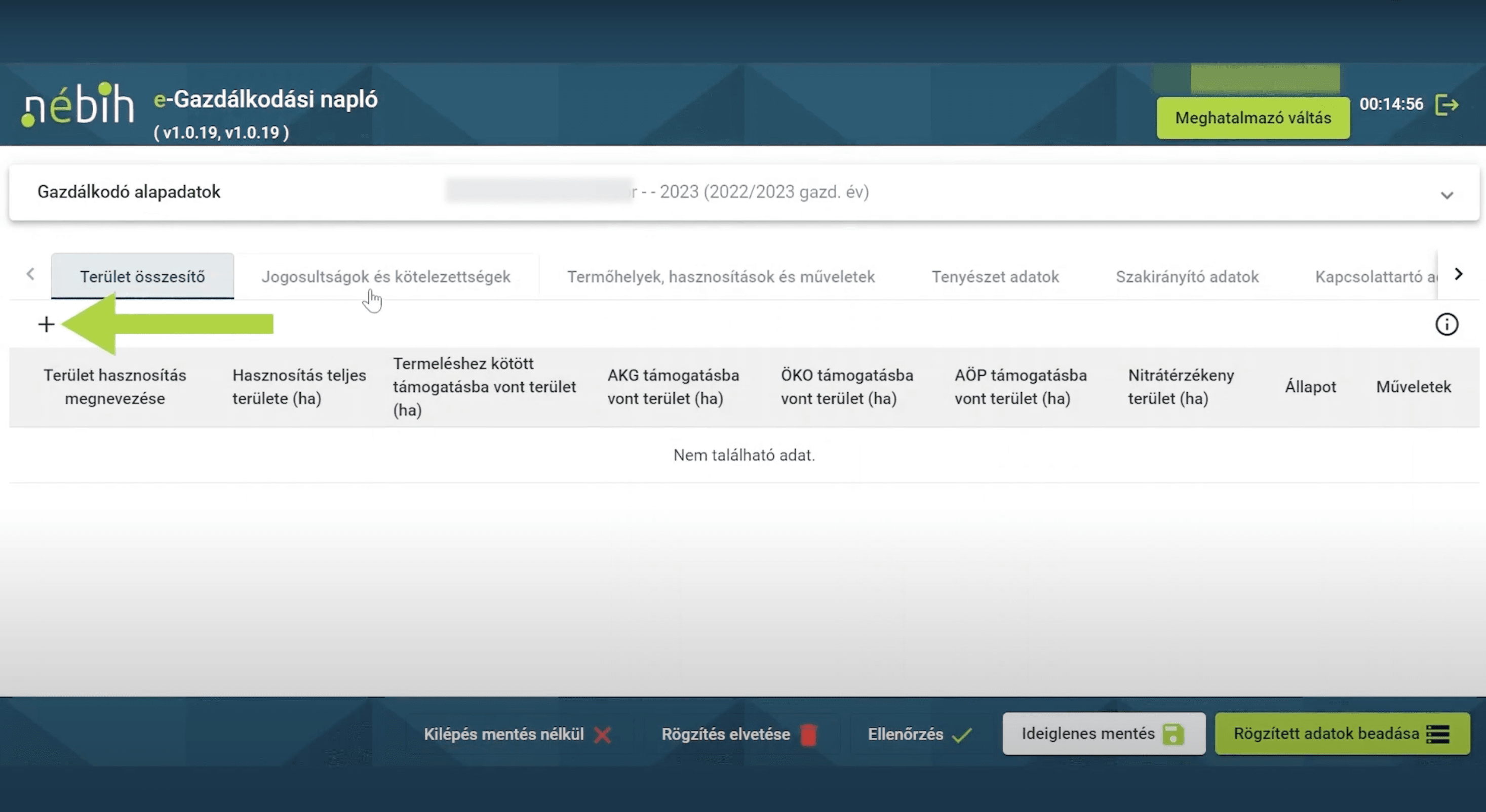This screenshot has height=812, width=1486.
Task: Open the info circle icon
Action: coord(1446,324)
